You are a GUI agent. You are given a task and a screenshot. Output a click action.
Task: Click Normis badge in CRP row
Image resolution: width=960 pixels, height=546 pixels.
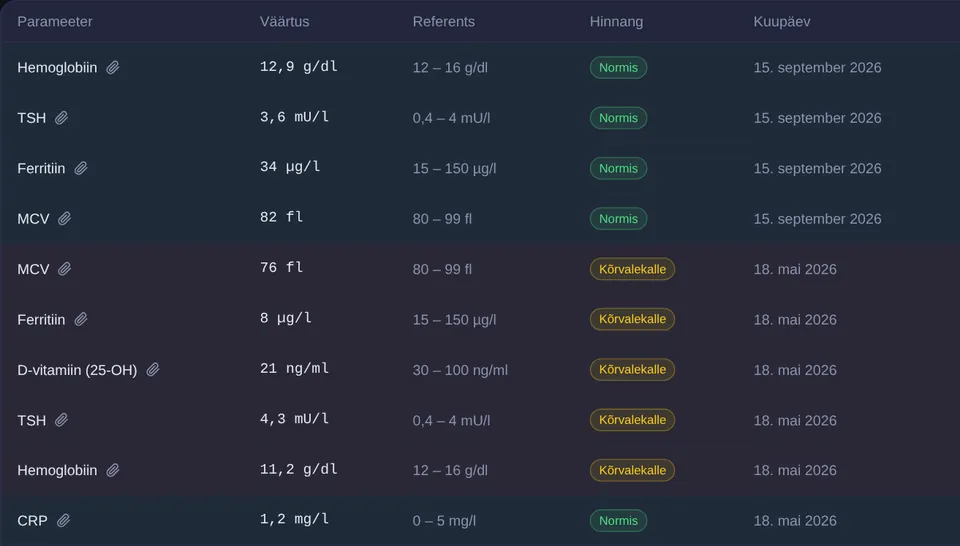tap(618, 520)
